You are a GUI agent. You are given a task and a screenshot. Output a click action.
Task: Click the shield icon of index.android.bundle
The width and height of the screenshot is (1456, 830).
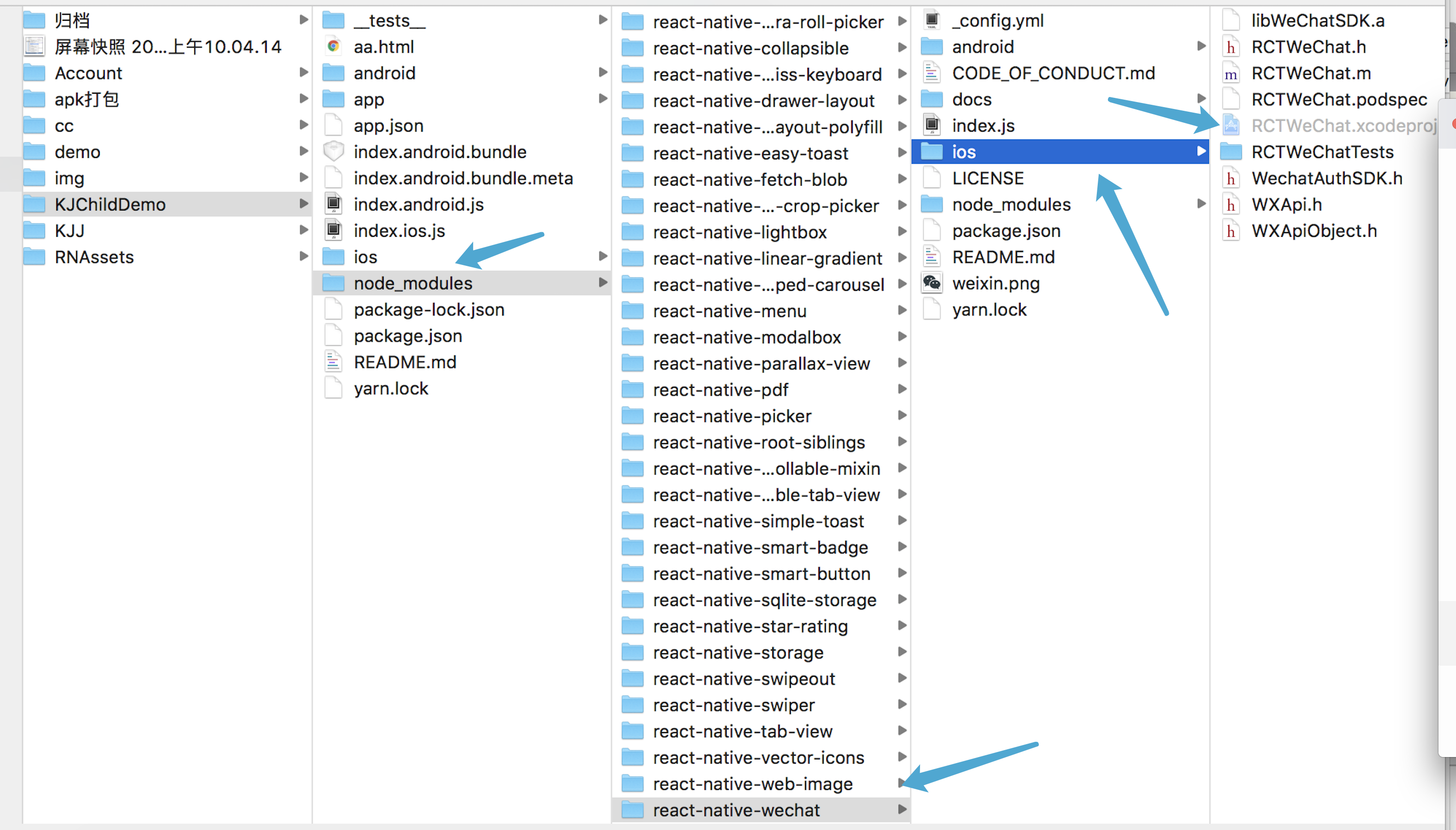coord(333,151)
